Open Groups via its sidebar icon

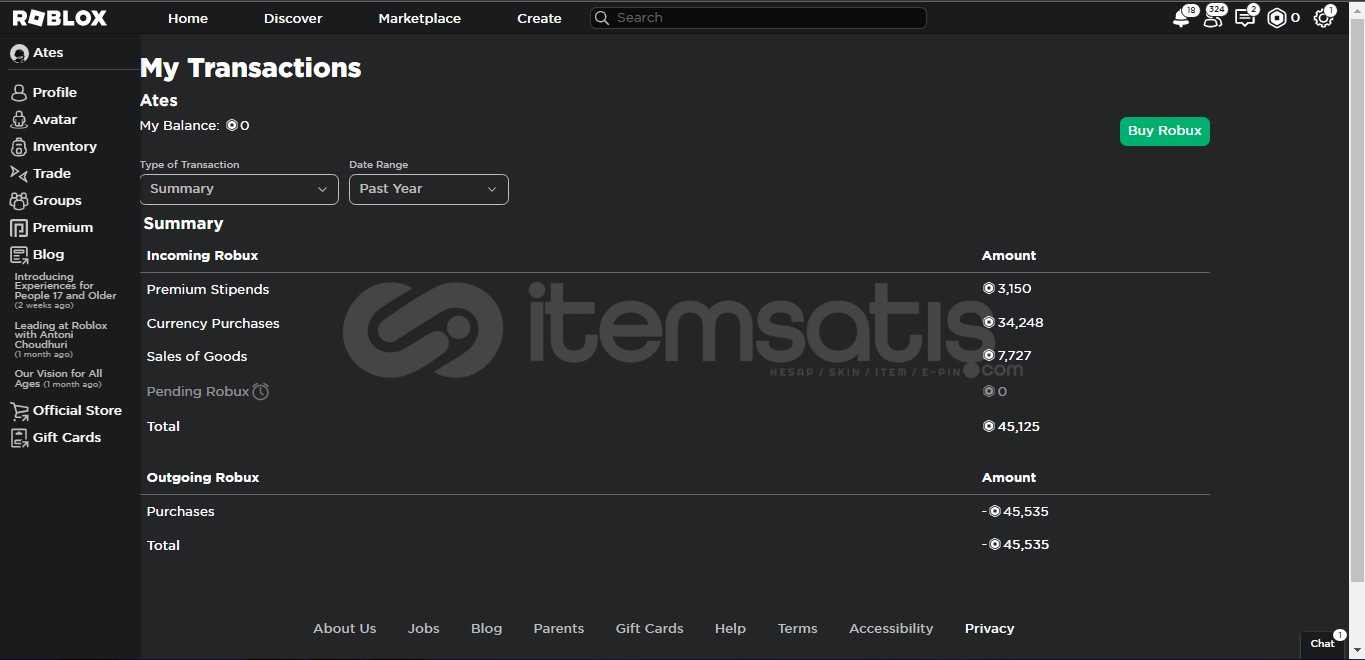[x=18, y=201]
